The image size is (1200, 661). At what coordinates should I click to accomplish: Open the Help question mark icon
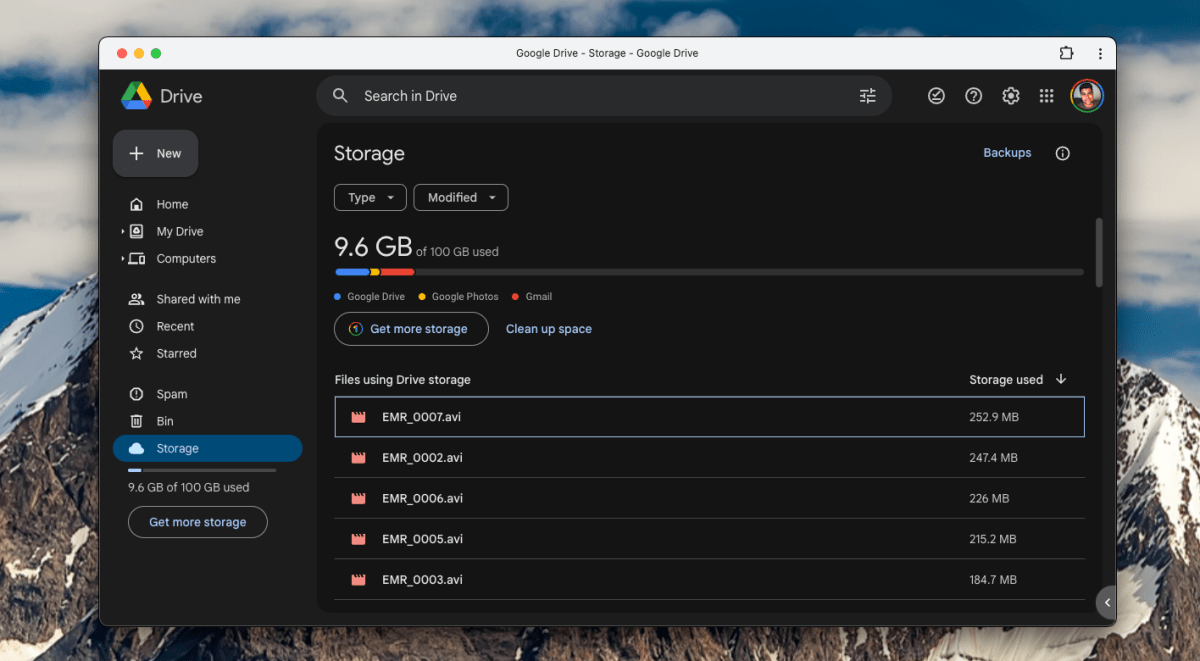click(973, 95)
